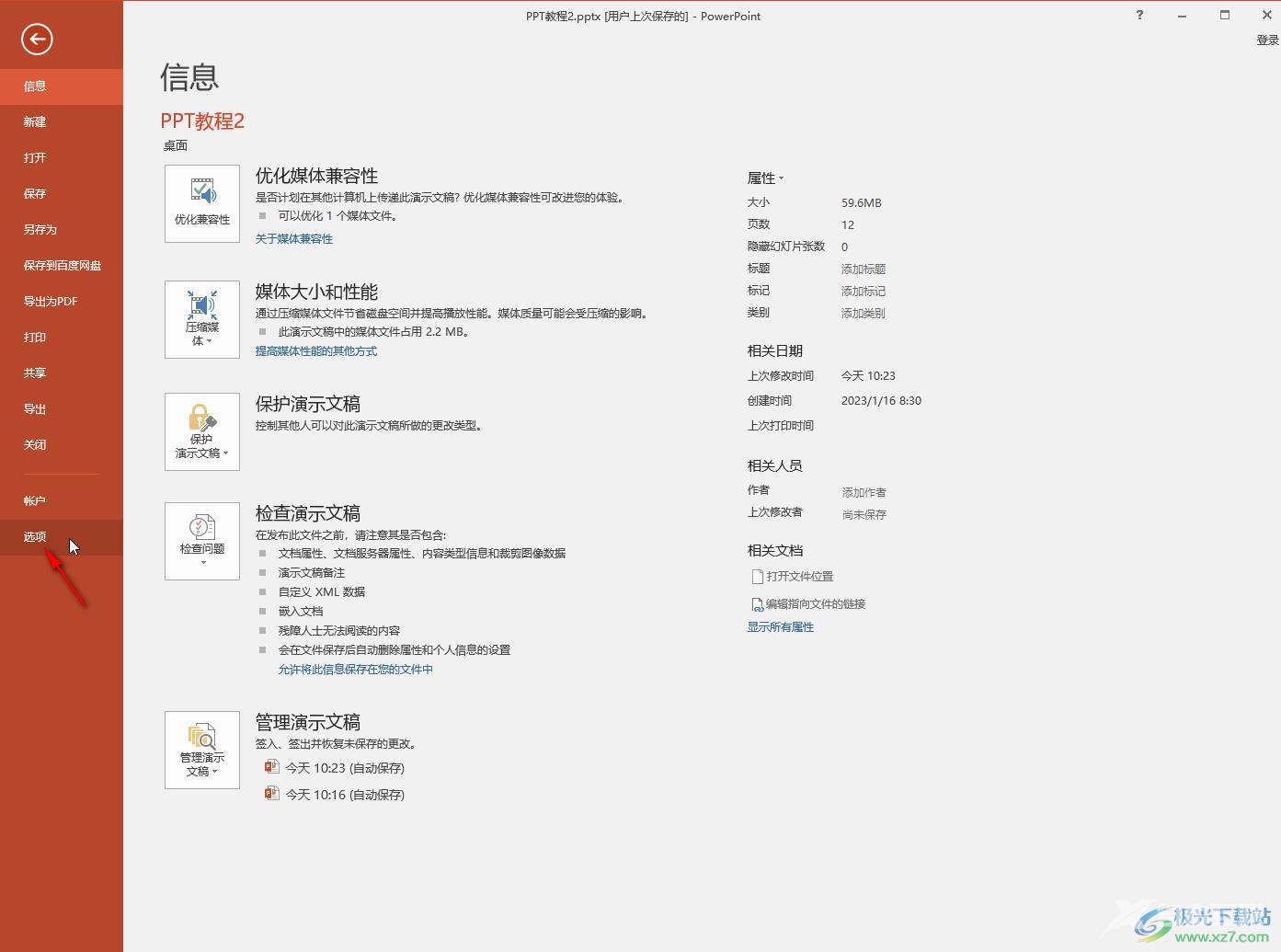
Task: Click the 桌面 location text
Action: click(x=176, y=146)
